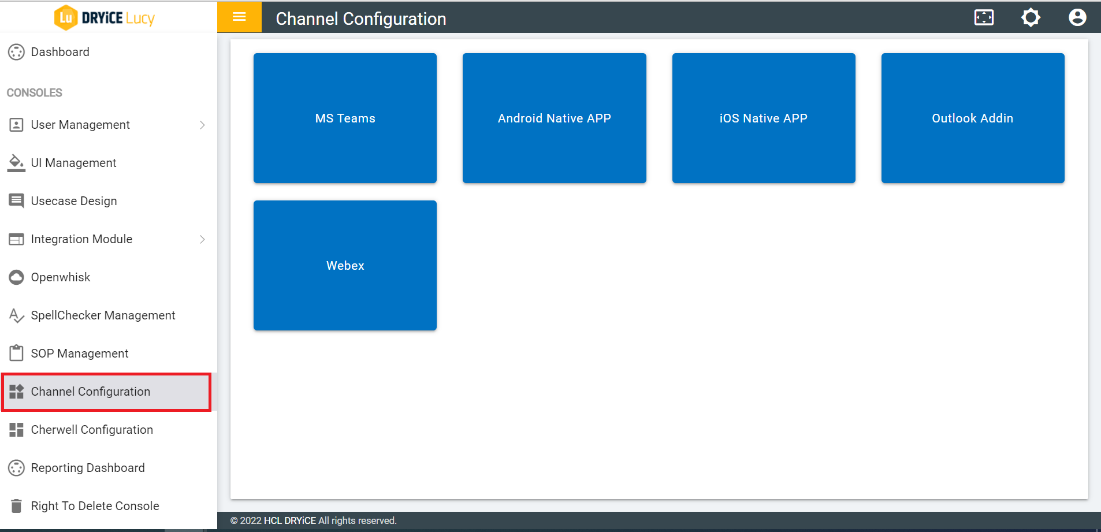Open the settings gear icon
Viewport: 1101px width, 532px height.
point(1030,17)
